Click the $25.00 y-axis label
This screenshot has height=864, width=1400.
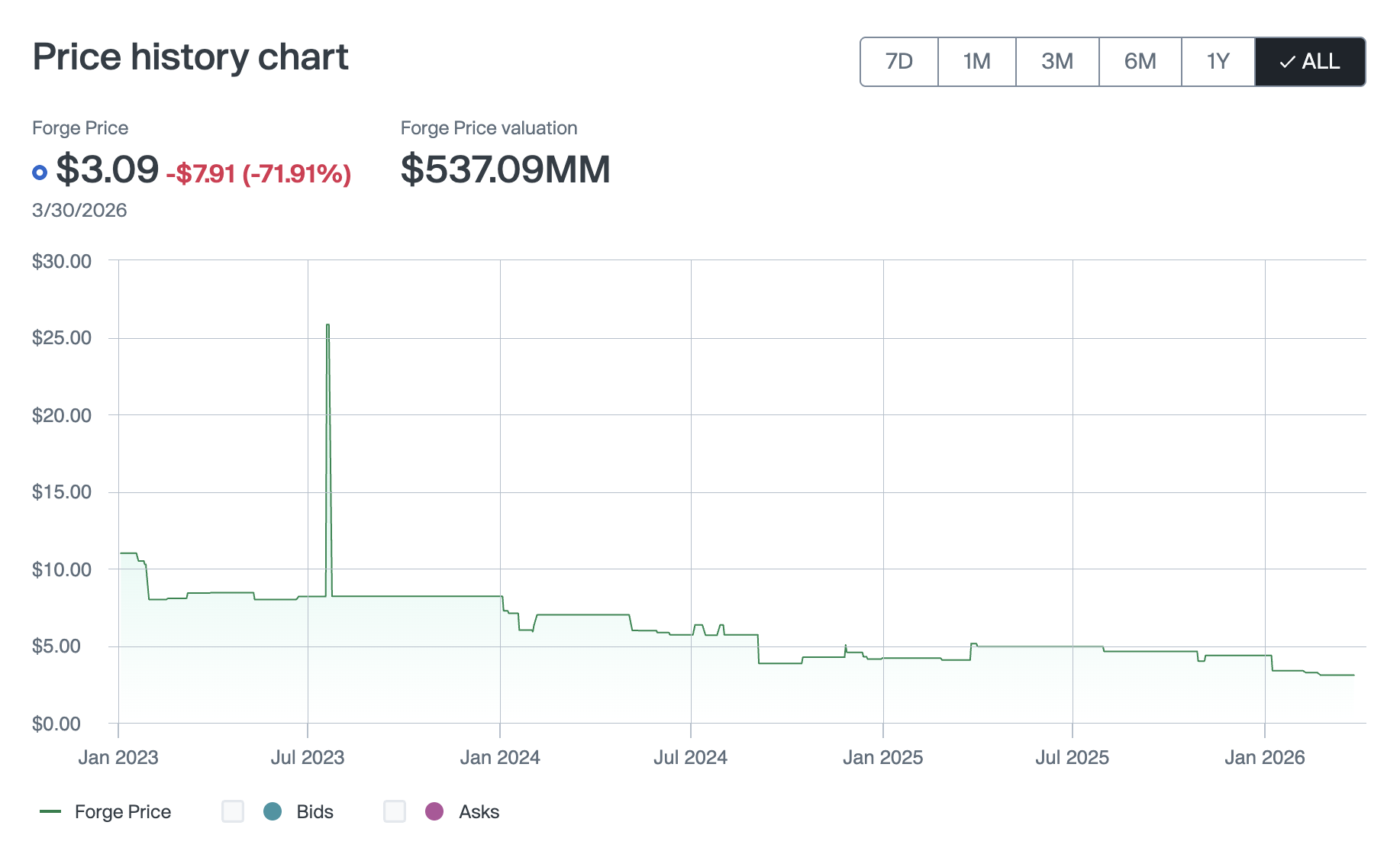(62, 337)
